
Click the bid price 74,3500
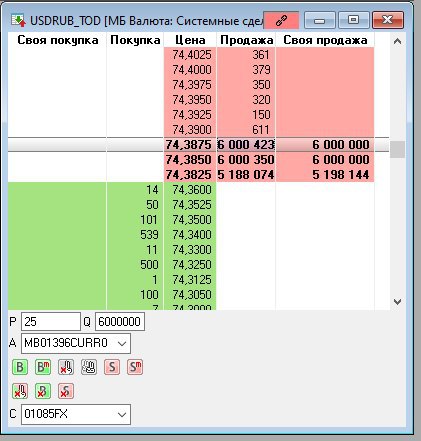[x=192, y=220]
